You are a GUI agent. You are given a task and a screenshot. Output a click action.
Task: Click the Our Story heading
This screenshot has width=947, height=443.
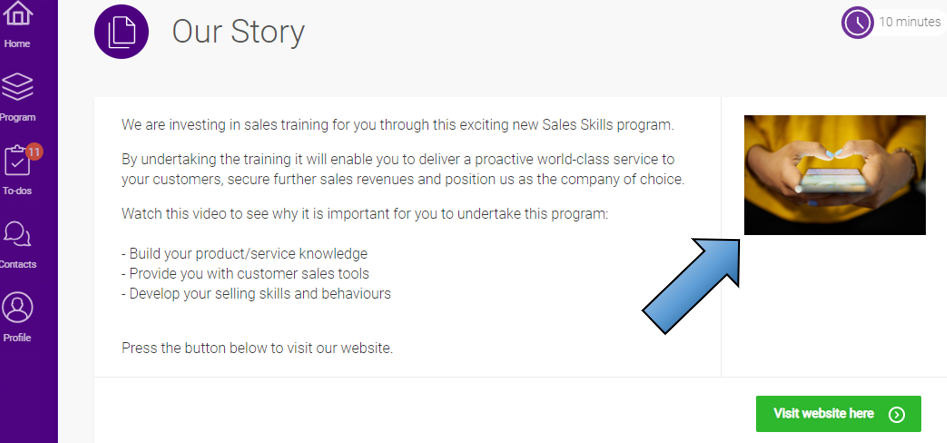tap(238, 32)
